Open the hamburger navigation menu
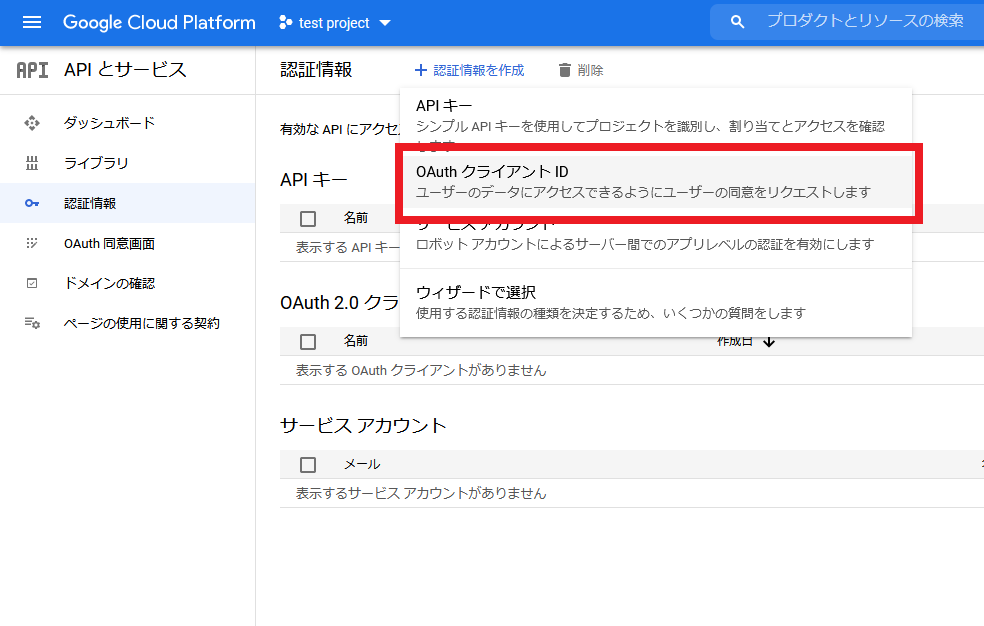Image resolution: width=984 pixels, height=626 pixels. pos(32,23)
